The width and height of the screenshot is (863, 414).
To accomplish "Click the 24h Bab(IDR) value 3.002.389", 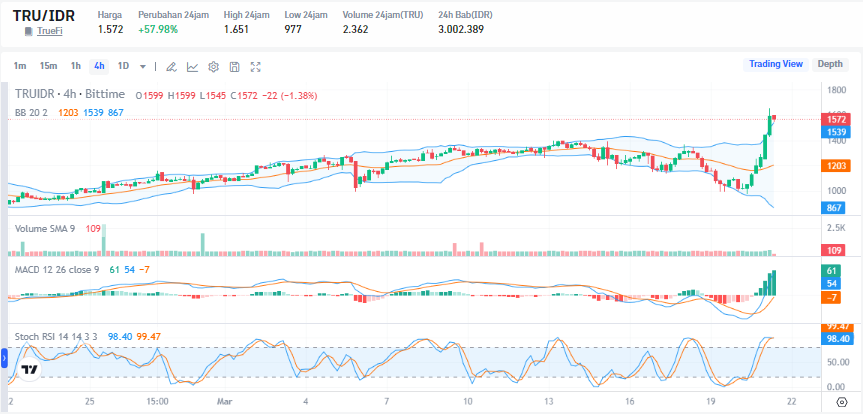I will [461, 29].
